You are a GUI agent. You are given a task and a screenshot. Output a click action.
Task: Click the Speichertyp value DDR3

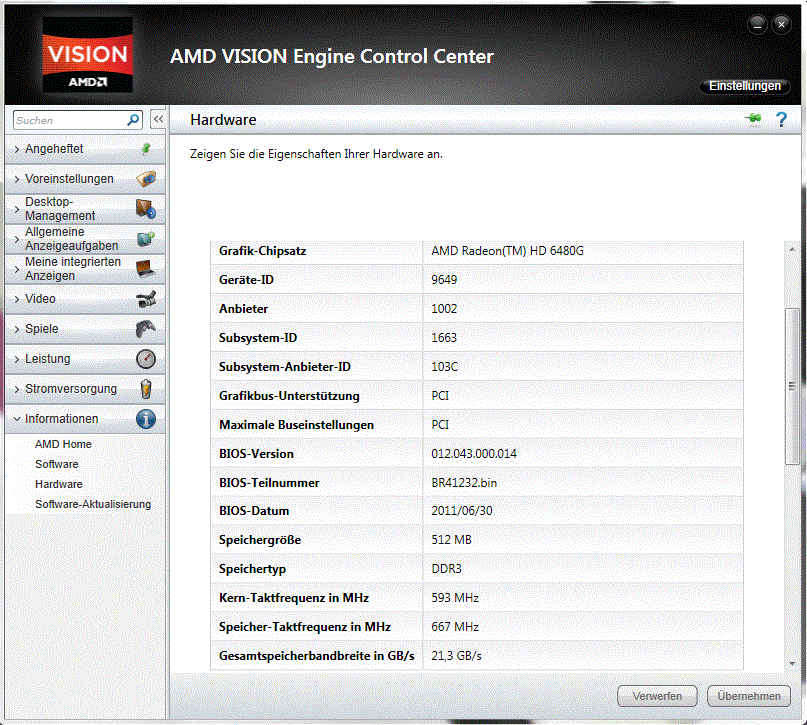tap(446, 569)
